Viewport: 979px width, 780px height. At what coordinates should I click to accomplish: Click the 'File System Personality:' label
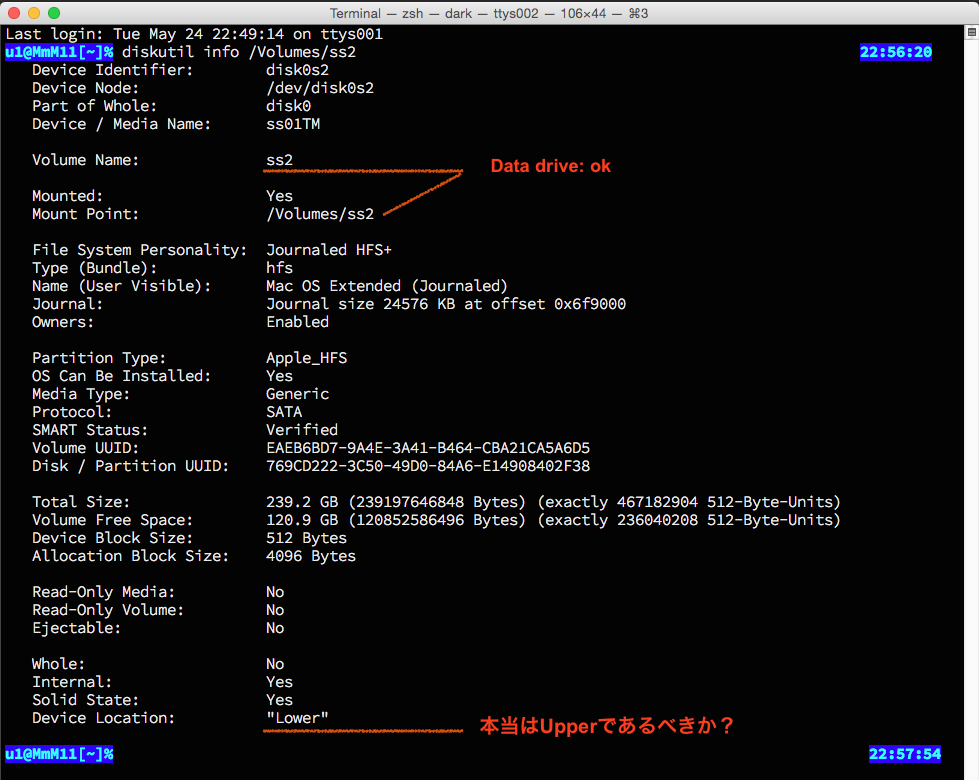tap(140, 250)
